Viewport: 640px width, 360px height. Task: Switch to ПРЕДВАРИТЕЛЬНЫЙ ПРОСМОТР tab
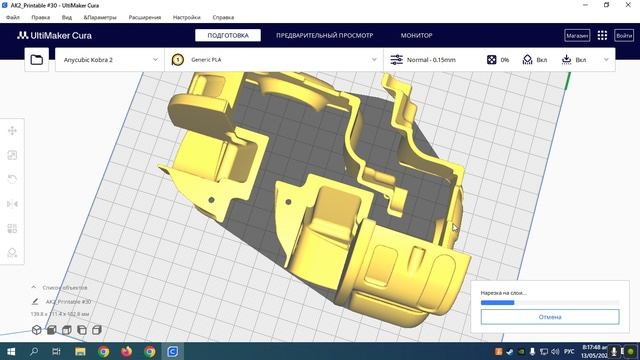click(x=324, y=36)
